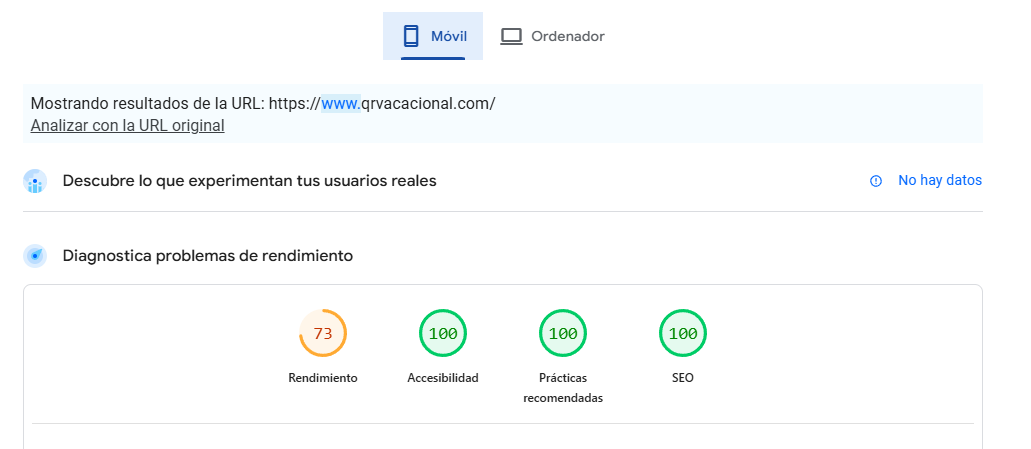Select the Prácticas recomendadas score gauge
The image size is (1031, 449).
coord(563,333)
